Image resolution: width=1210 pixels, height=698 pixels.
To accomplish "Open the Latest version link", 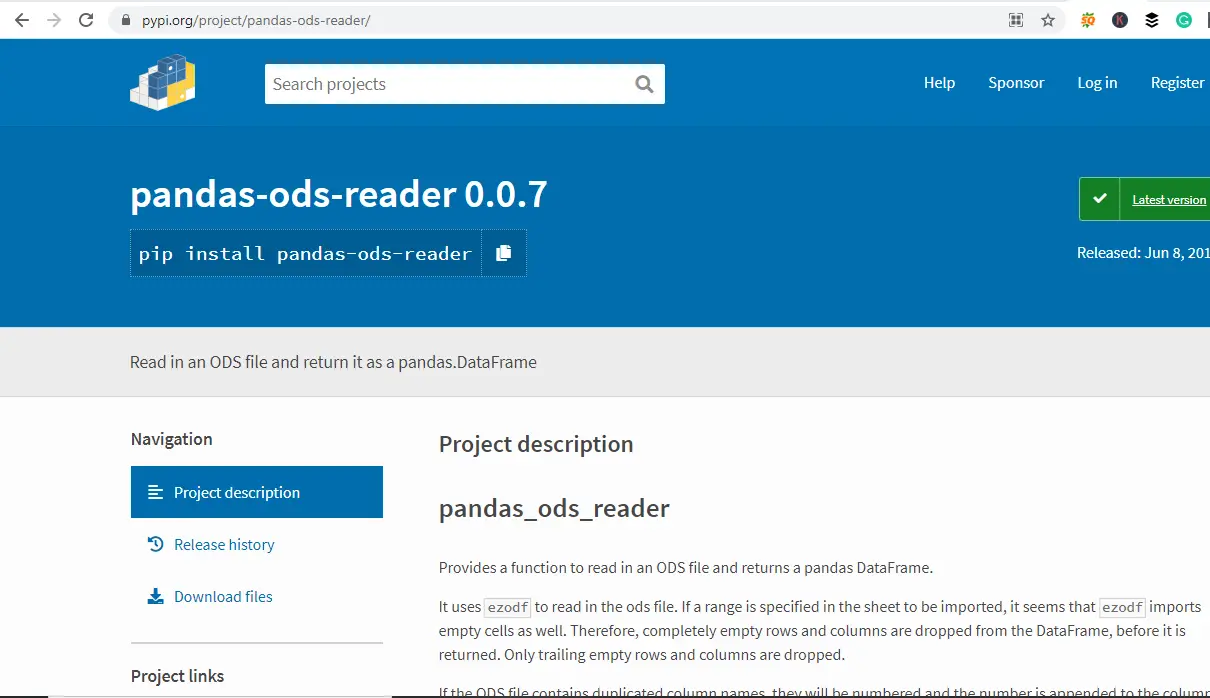I will [1169, 200].
